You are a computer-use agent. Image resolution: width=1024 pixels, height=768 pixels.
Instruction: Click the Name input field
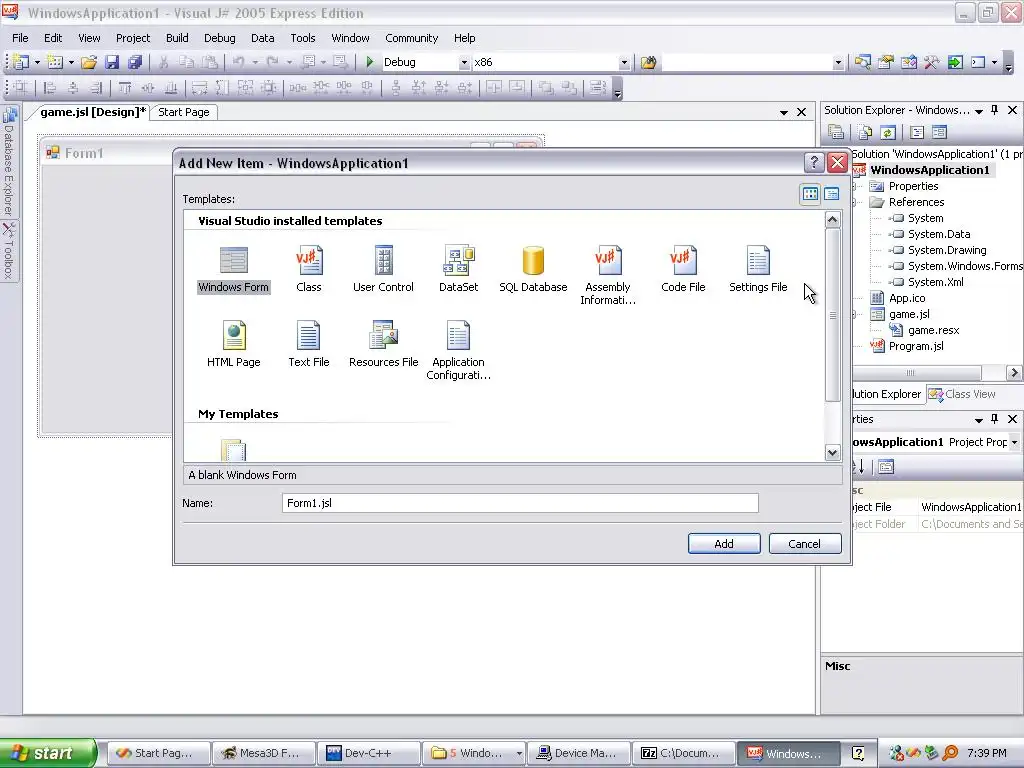[520, 503]
